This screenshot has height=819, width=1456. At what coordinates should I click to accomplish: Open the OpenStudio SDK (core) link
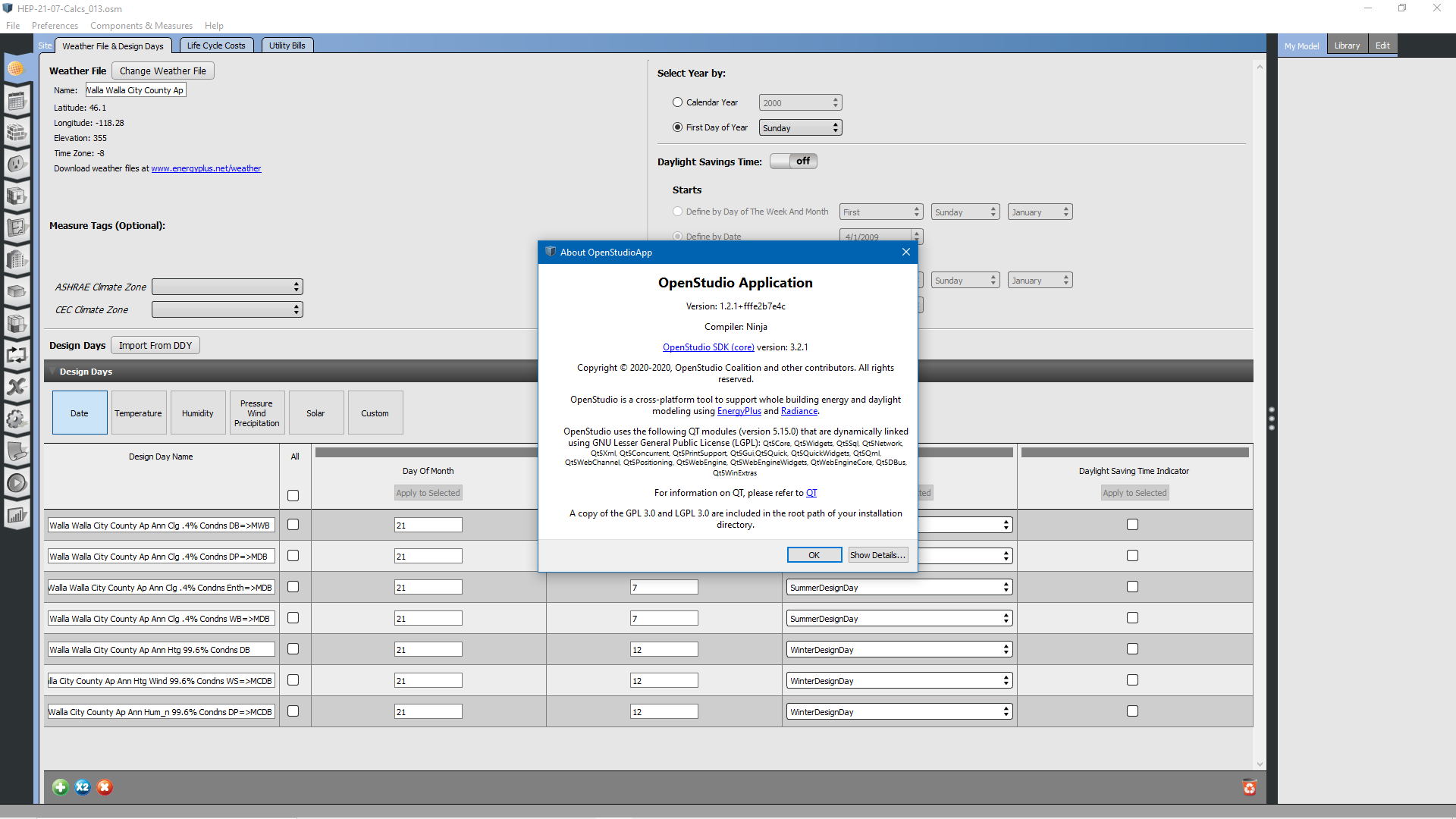pos(708,347)
